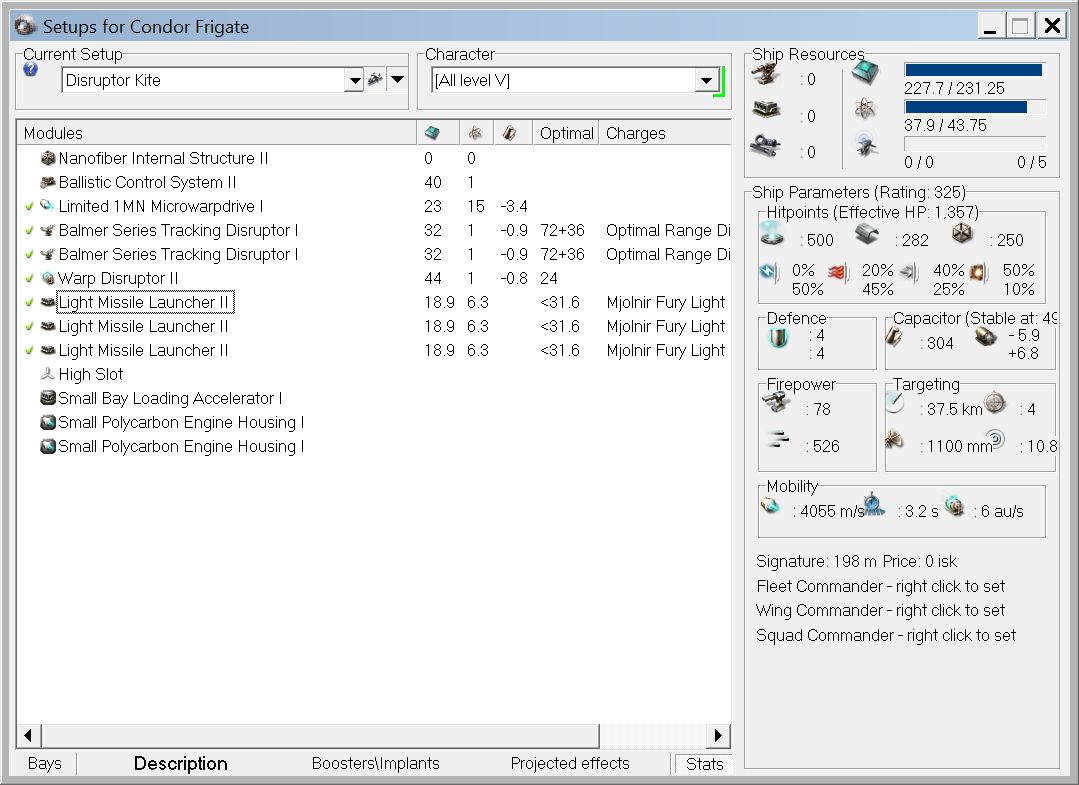Click the EM resistance icon
This screenshot has width=1079, height=785.
(x=769, y=271)
